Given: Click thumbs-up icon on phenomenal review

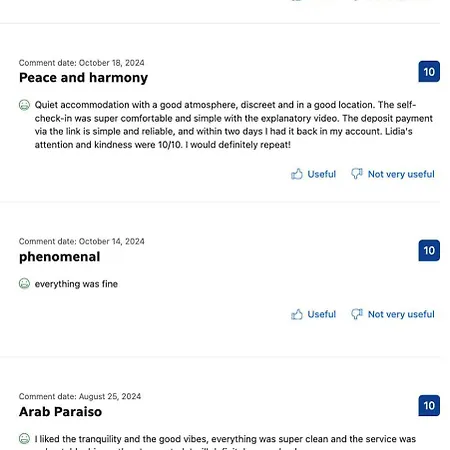Looking at the screenshot, I should pyautogui.click(x=297, y=314).
